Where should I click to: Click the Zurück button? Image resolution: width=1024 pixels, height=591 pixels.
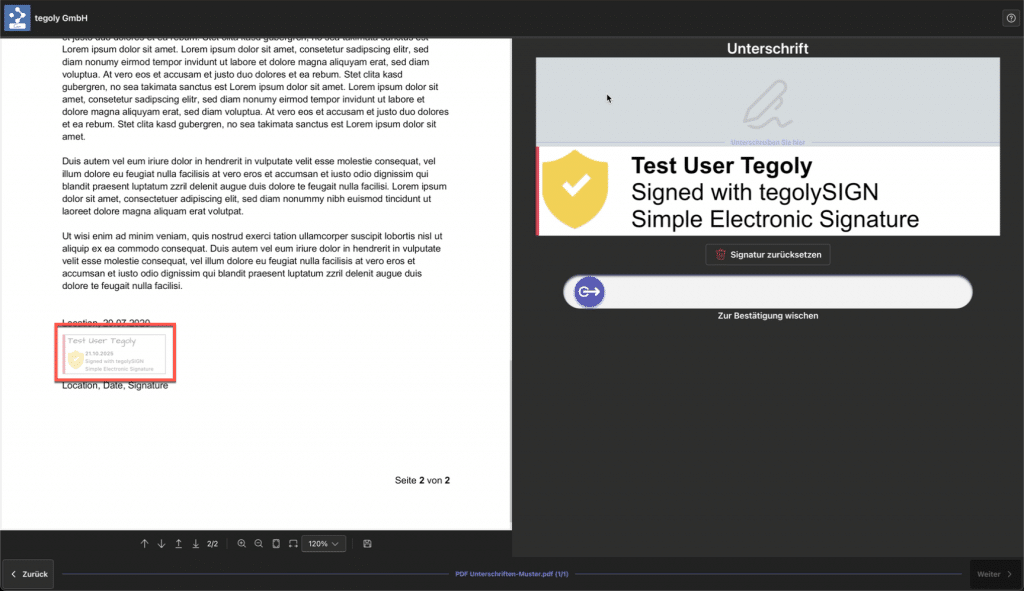click(28, 574)
